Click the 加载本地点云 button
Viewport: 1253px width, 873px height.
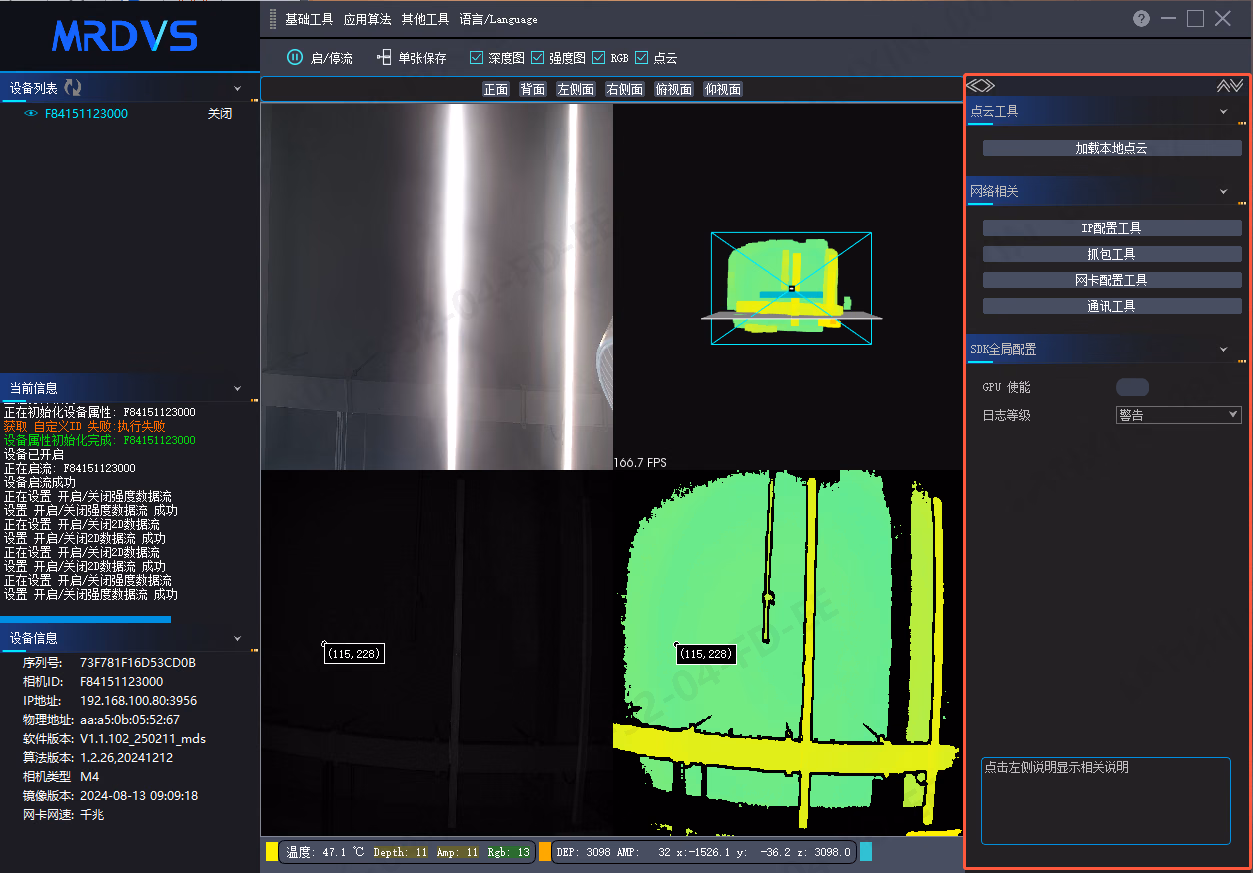point(1112,148)
